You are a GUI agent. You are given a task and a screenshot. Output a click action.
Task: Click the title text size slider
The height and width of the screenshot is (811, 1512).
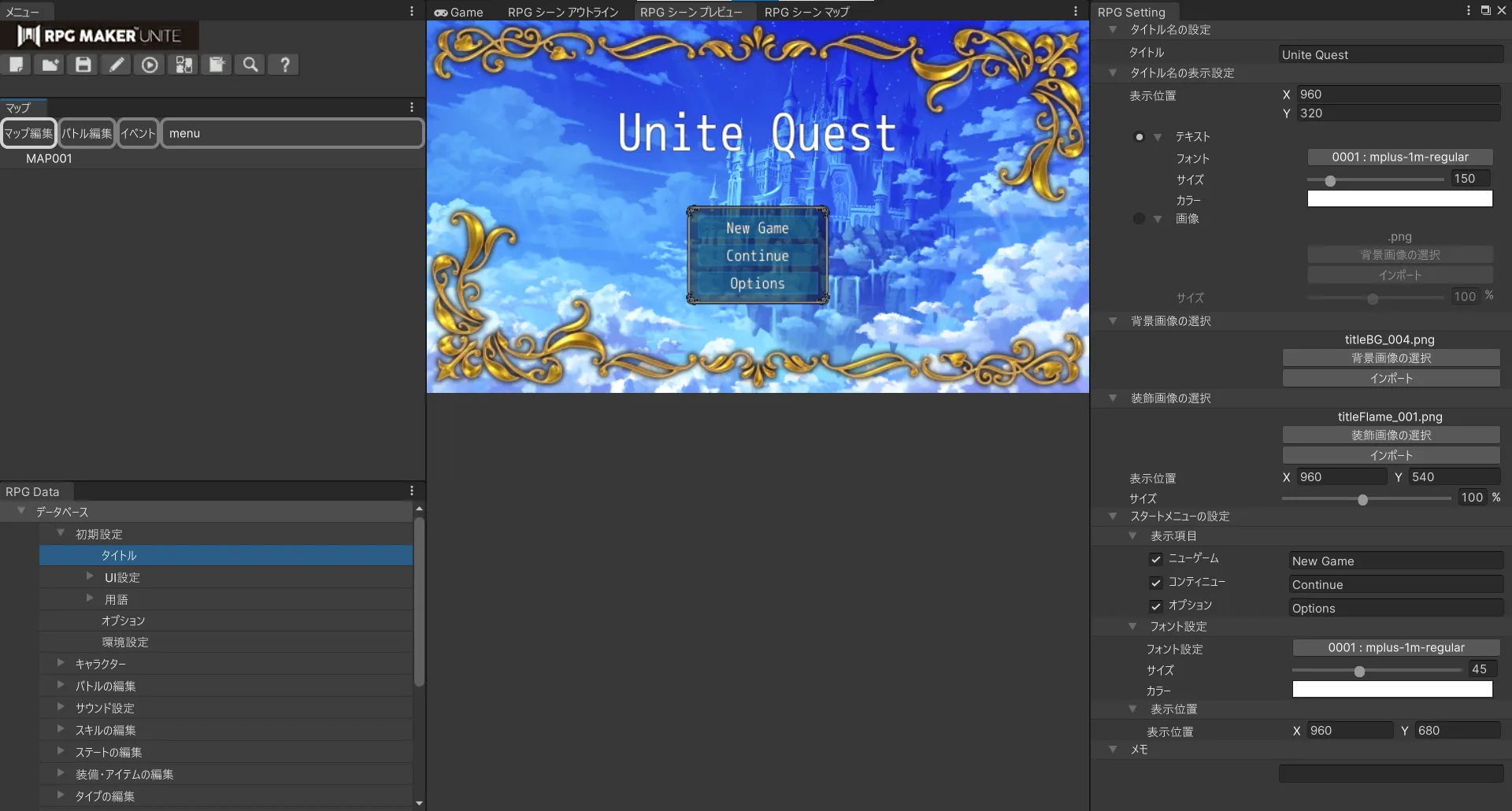pyautogui.click(x=1374, y=180)
